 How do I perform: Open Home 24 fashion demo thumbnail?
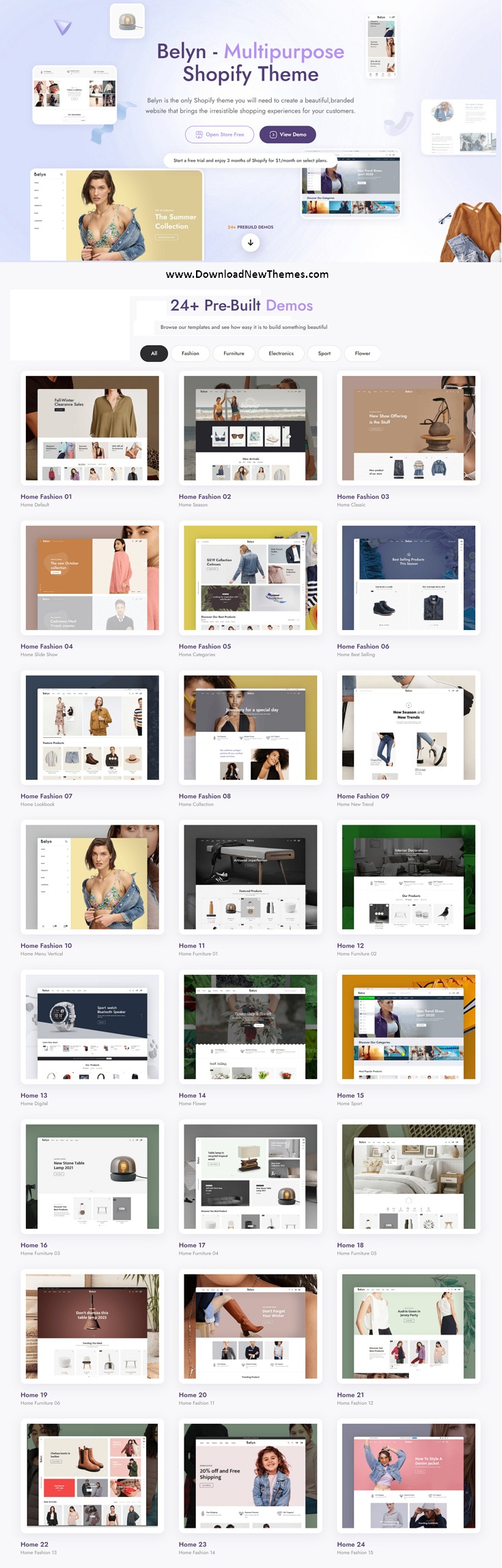pyautogui.click(x=408, y=1476)
